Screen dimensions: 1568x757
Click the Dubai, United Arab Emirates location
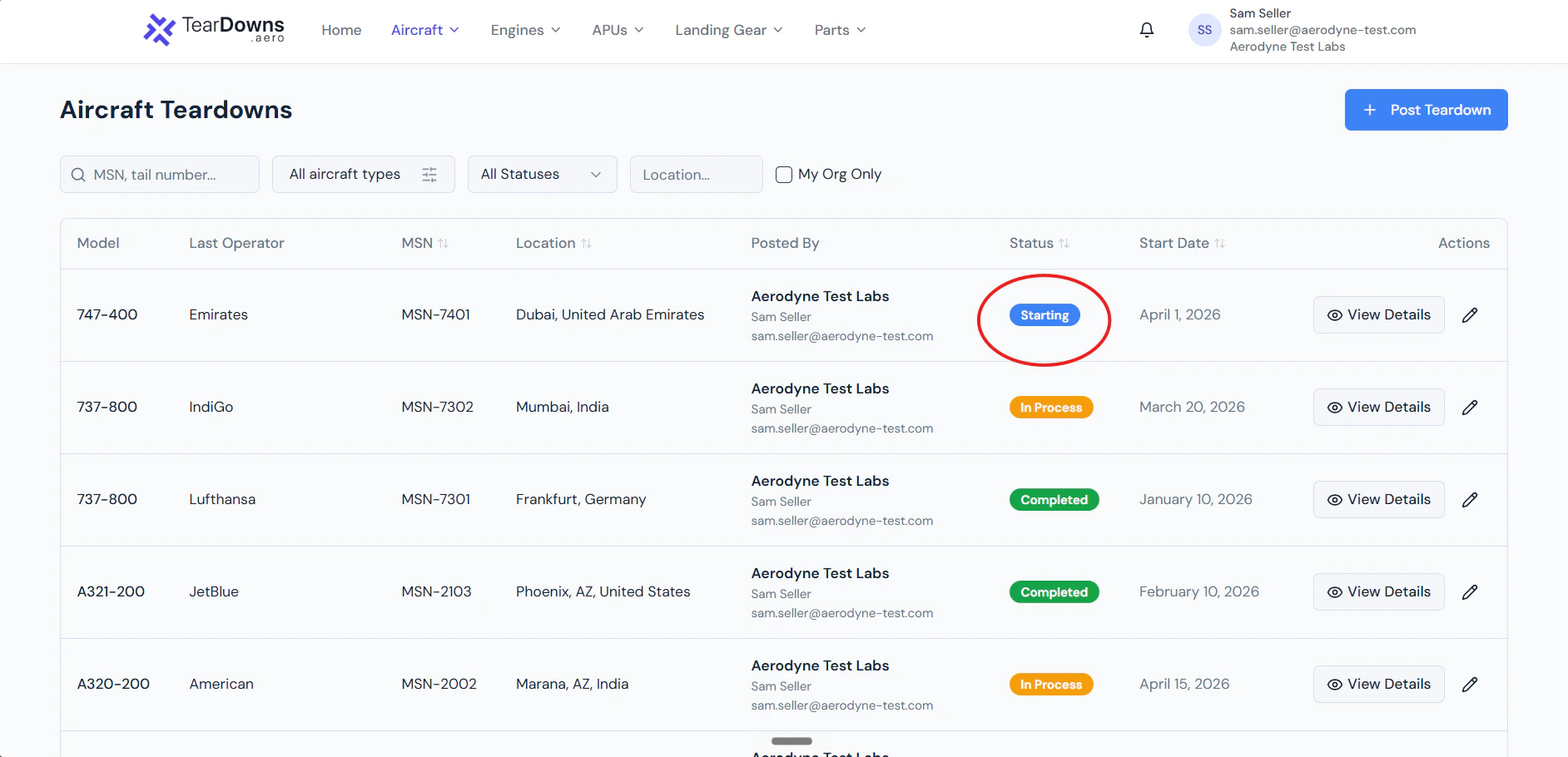(610, 315)
